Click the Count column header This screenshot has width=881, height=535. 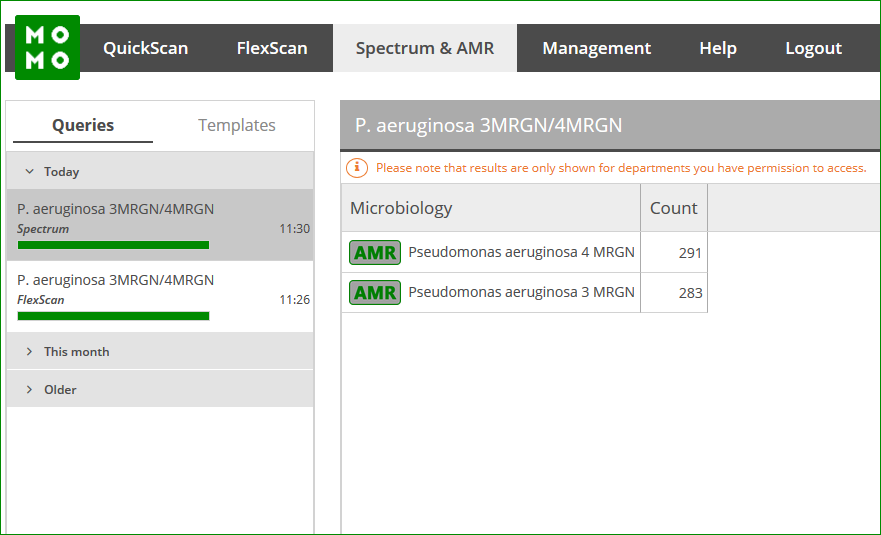point(674,208)
